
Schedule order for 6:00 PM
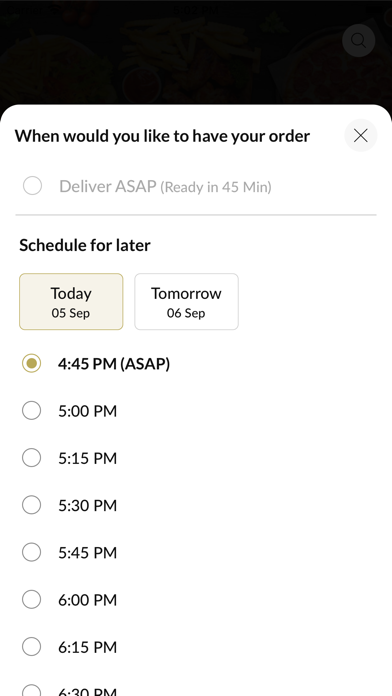32,600
